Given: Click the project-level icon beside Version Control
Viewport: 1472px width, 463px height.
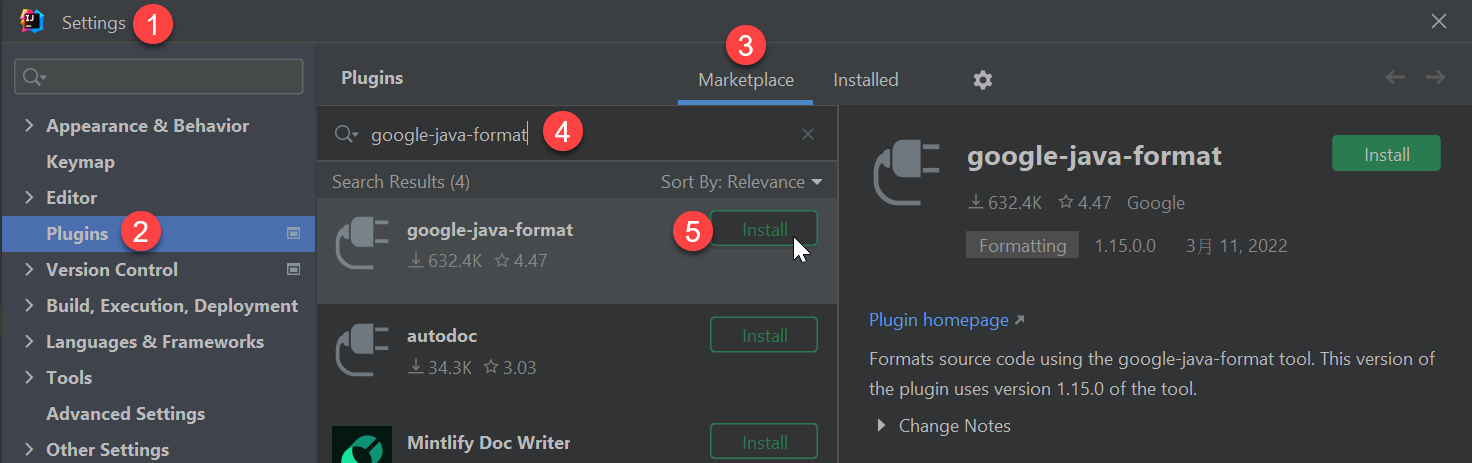Looking at the screenshot, I should [x=294, y=269].
